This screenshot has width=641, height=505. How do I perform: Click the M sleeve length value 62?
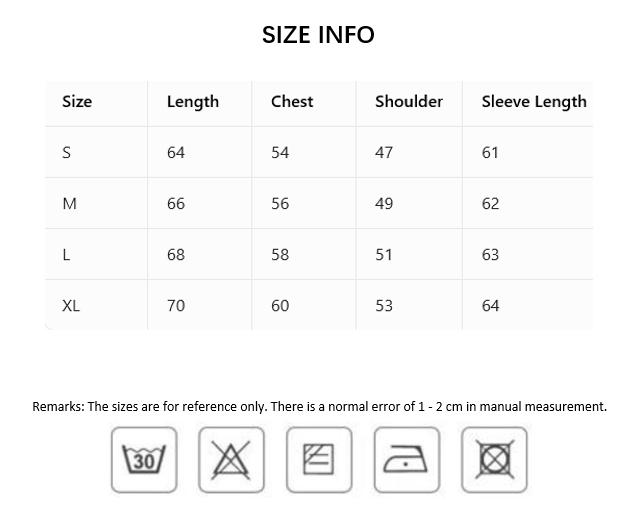pyautogui.click(x=490, y=204)
